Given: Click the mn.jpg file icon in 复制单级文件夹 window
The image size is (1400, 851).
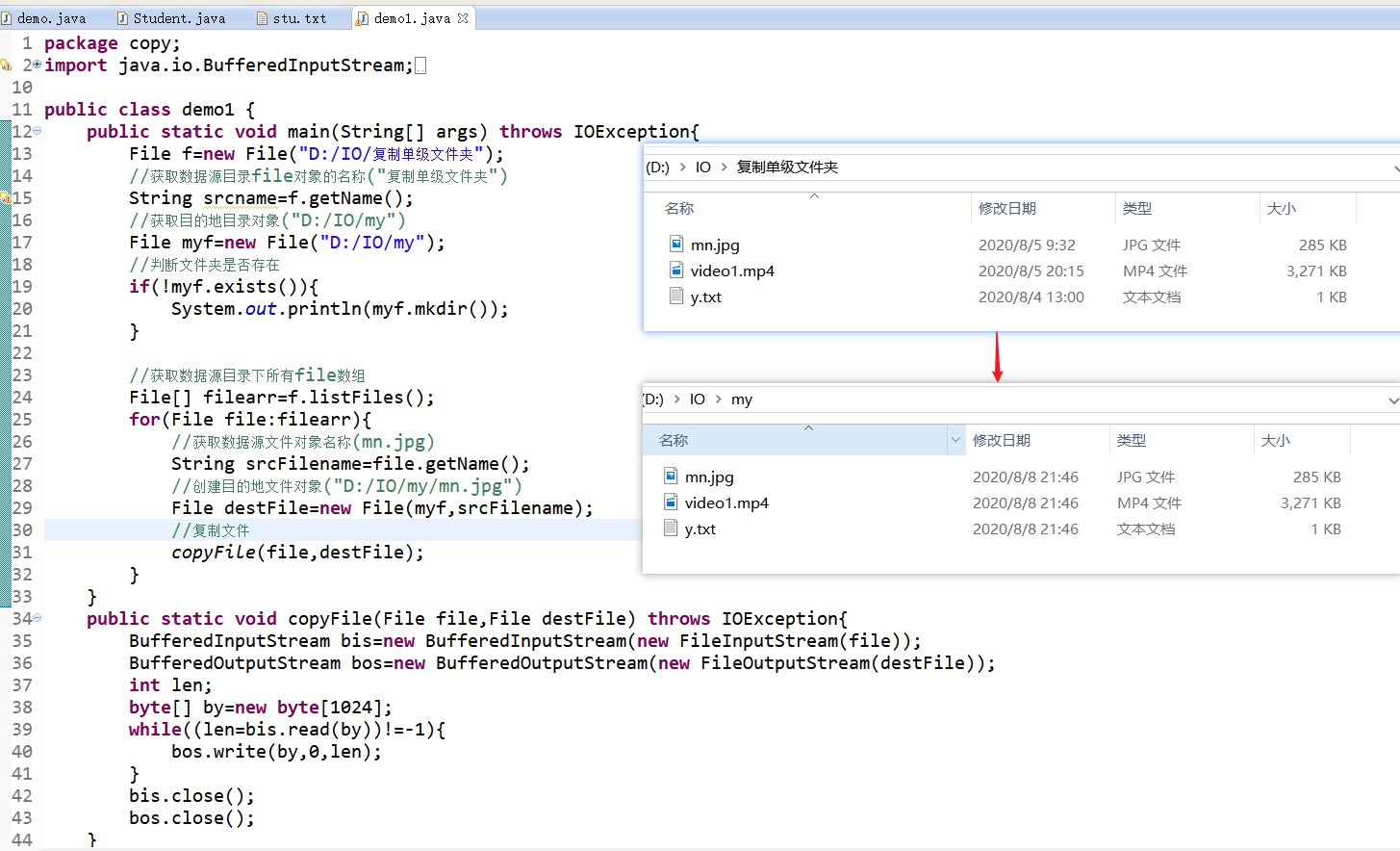Looking at the screenshot, I should (x=676, y=245).
